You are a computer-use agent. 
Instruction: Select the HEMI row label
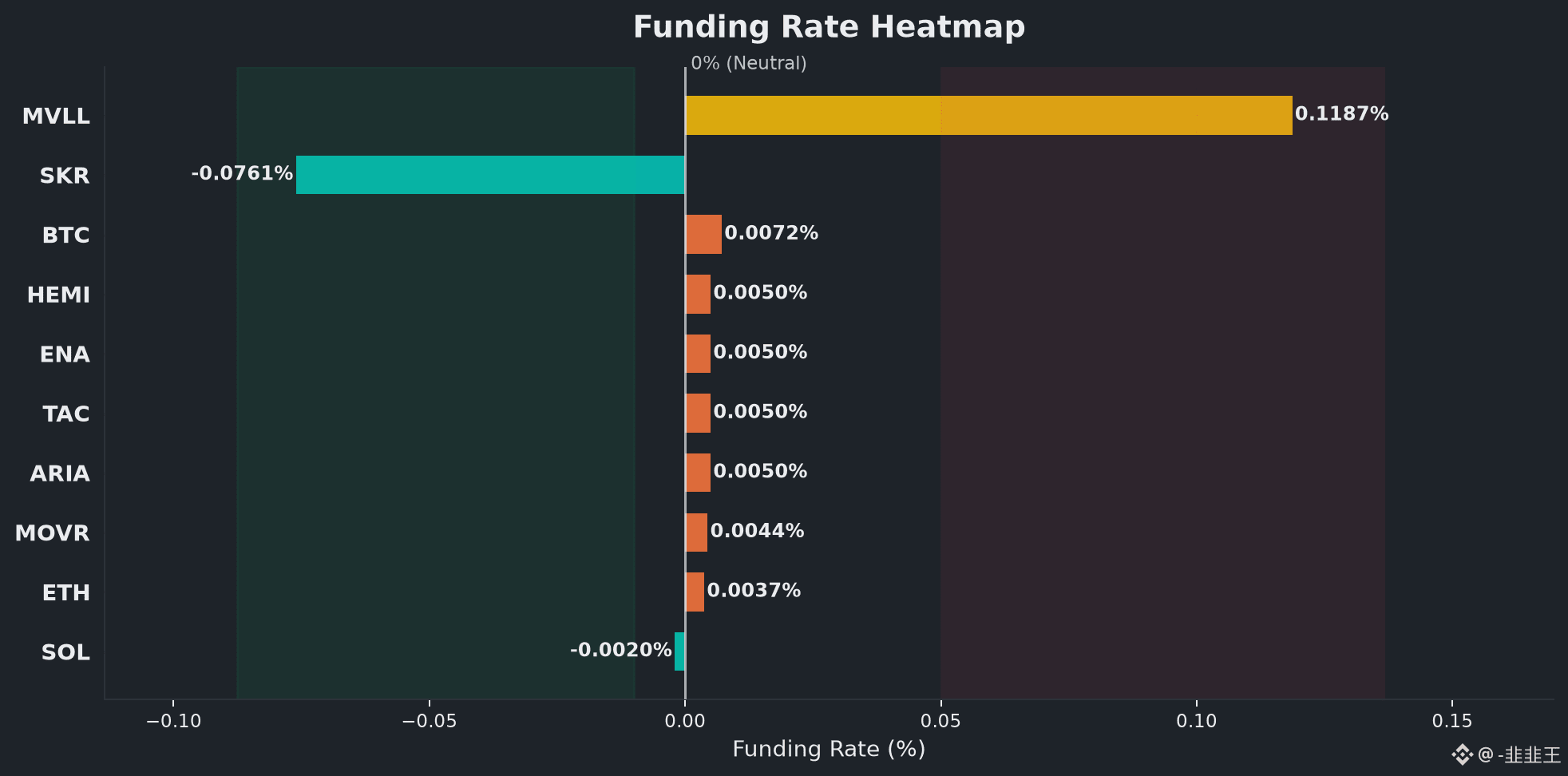58,295
